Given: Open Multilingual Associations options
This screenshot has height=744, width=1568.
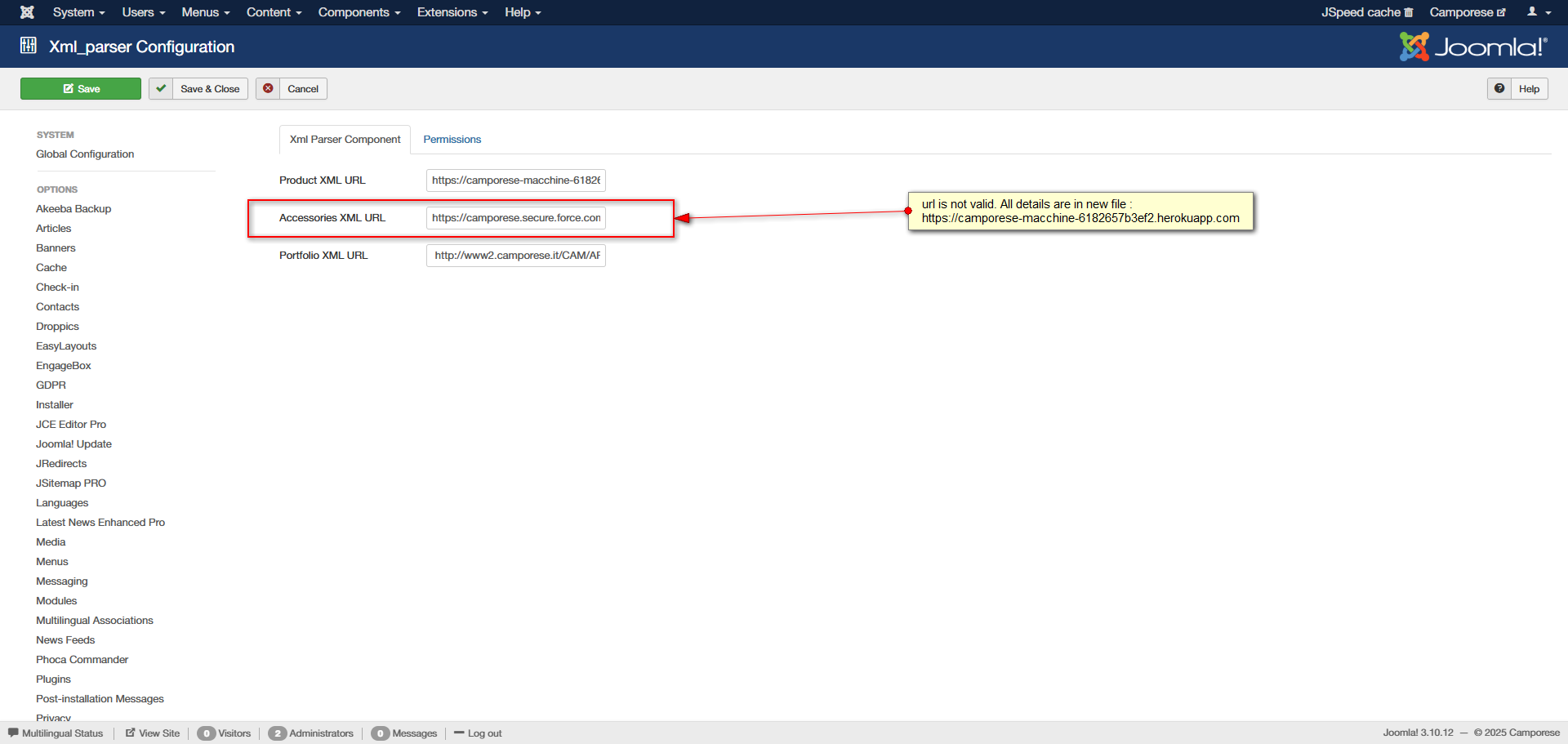Looking at the screenshot, I should point(95,621).
